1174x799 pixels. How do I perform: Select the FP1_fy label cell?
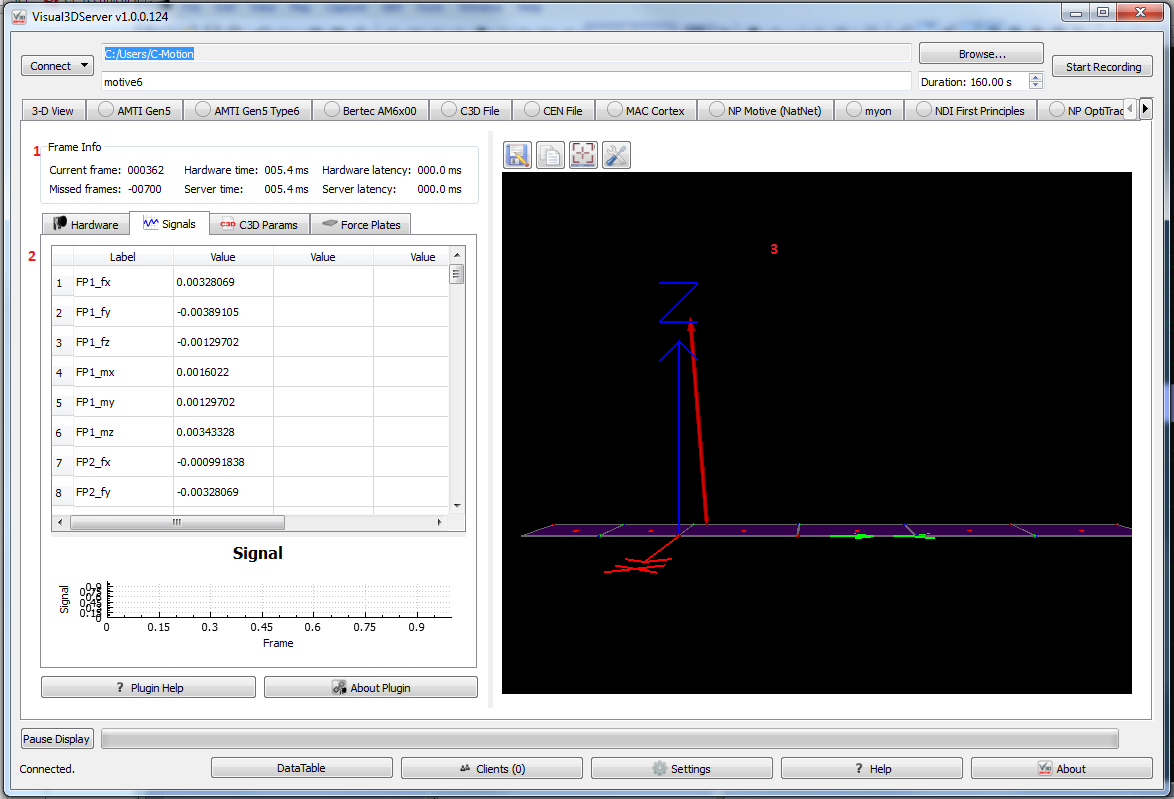[x=124, y=312]
